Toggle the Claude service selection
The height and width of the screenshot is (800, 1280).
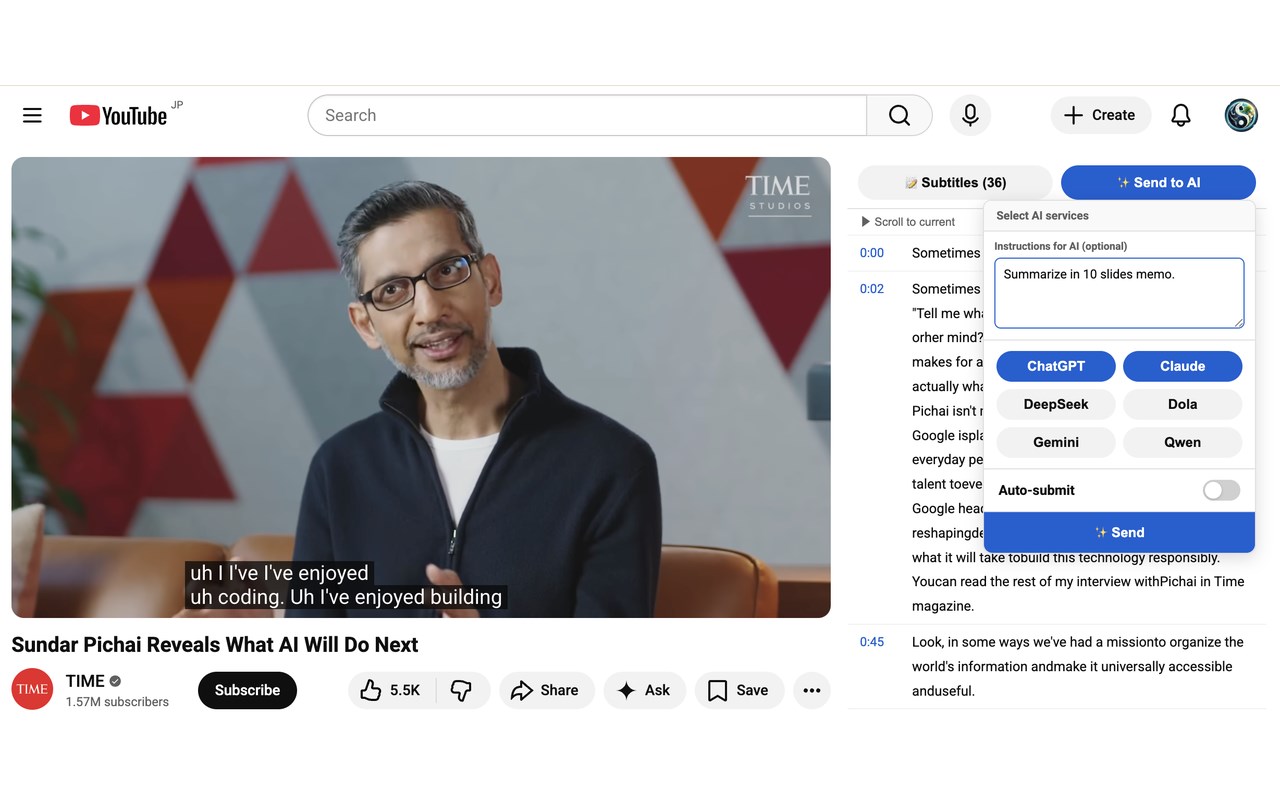tap(1182, 366)
